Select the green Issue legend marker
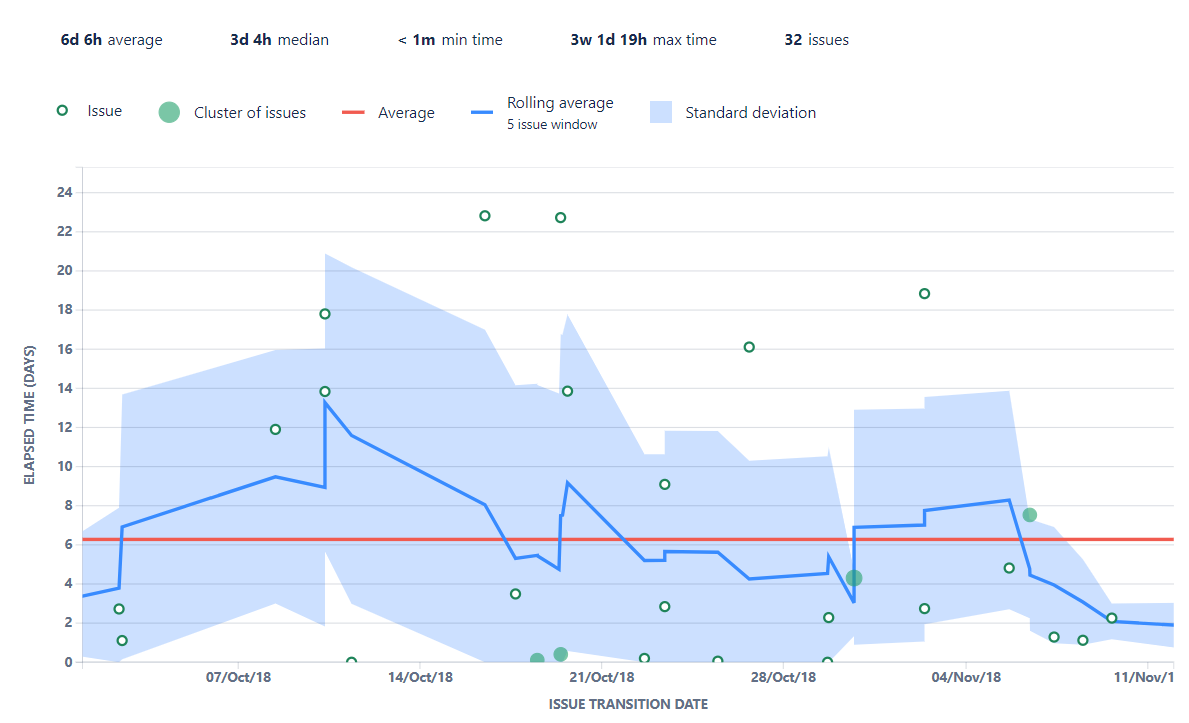Viewport: 1189px width, 723px height. tap(64, 112)
